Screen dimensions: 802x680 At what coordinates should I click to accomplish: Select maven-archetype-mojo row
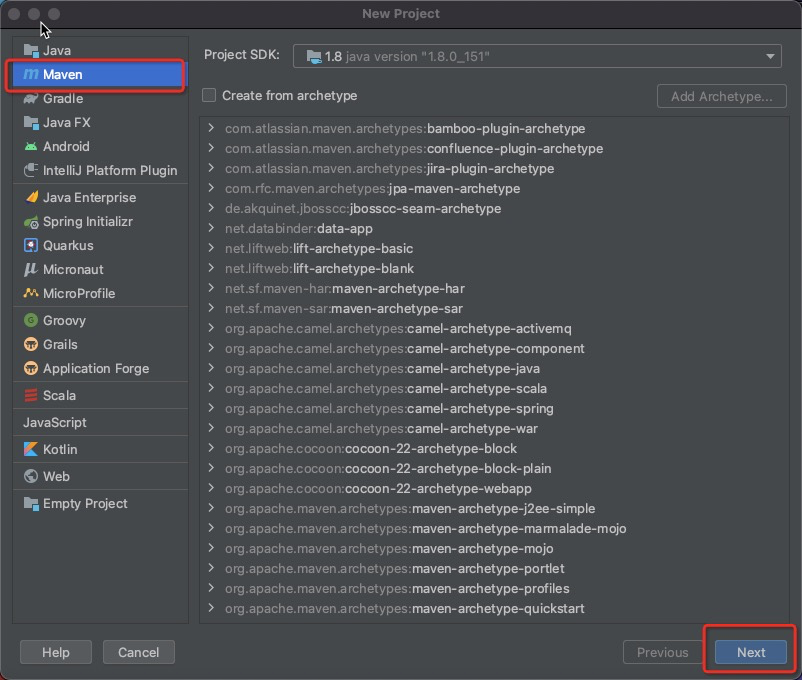(494, 548)
